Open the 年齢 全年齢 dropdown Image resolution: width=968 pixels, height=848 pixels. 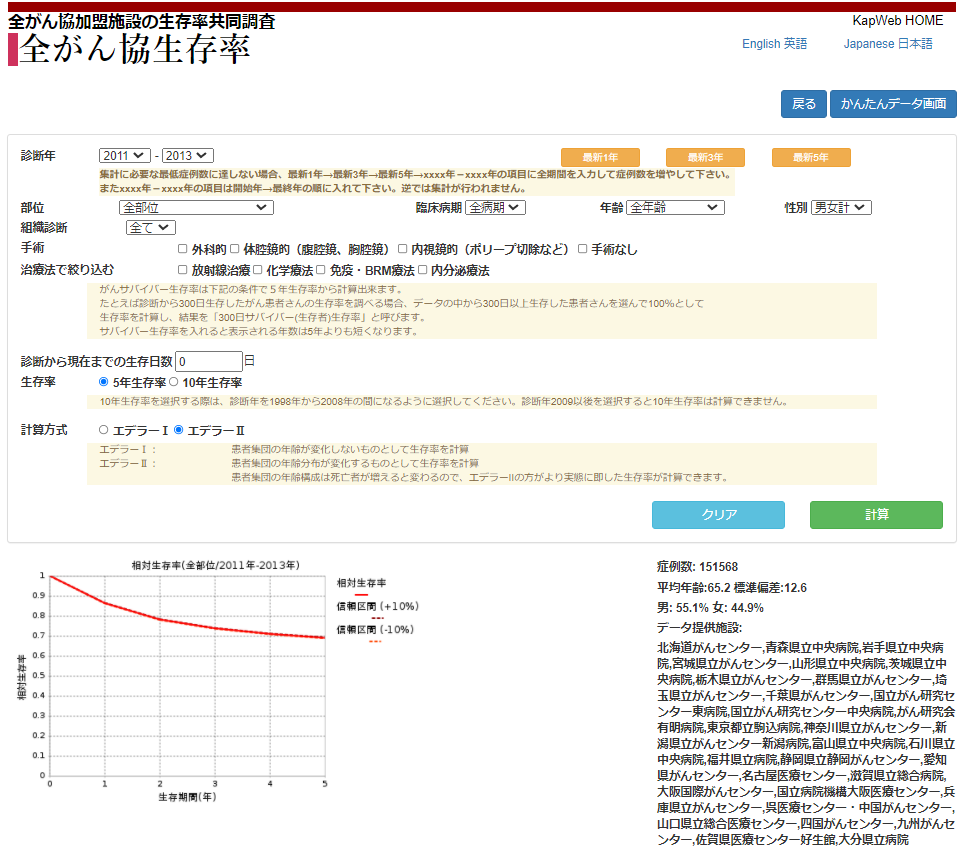[674, 207]
